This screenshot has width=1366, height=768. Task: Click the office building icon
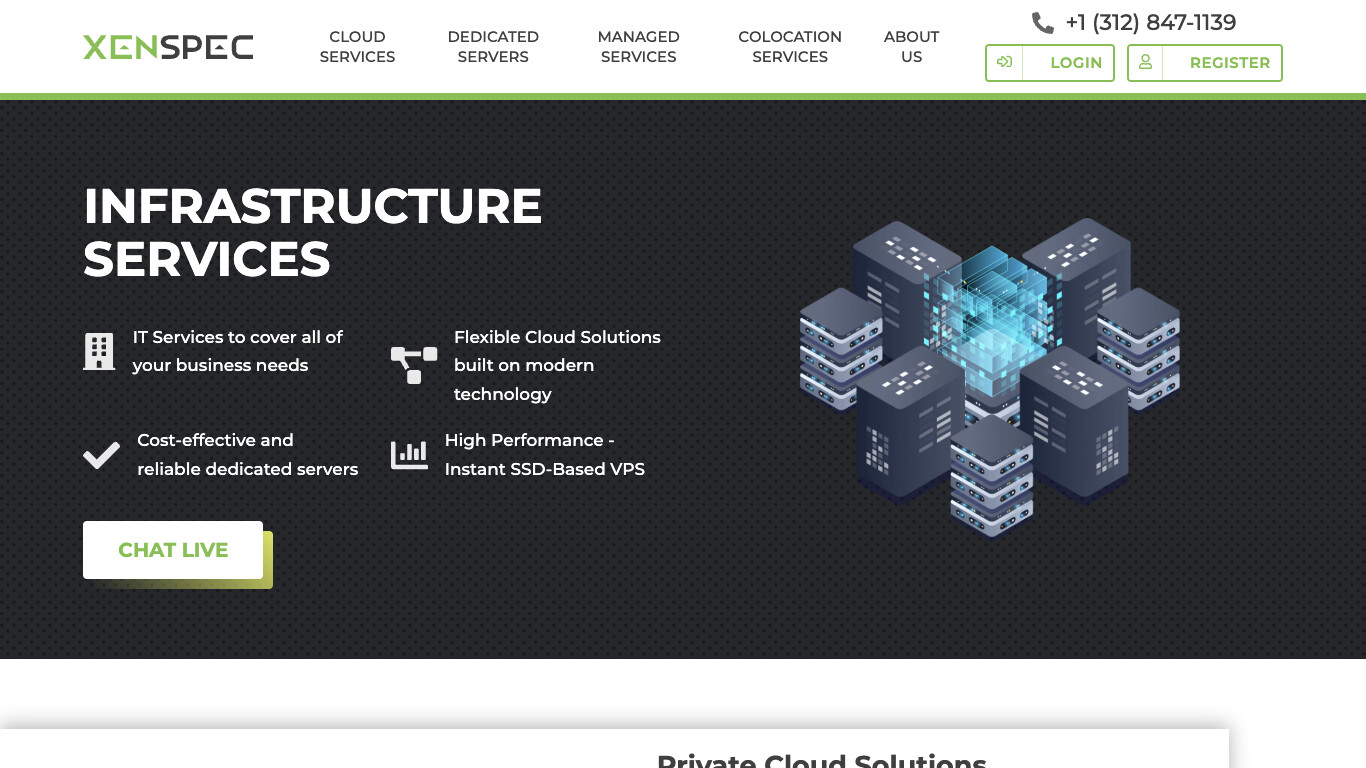98,352
